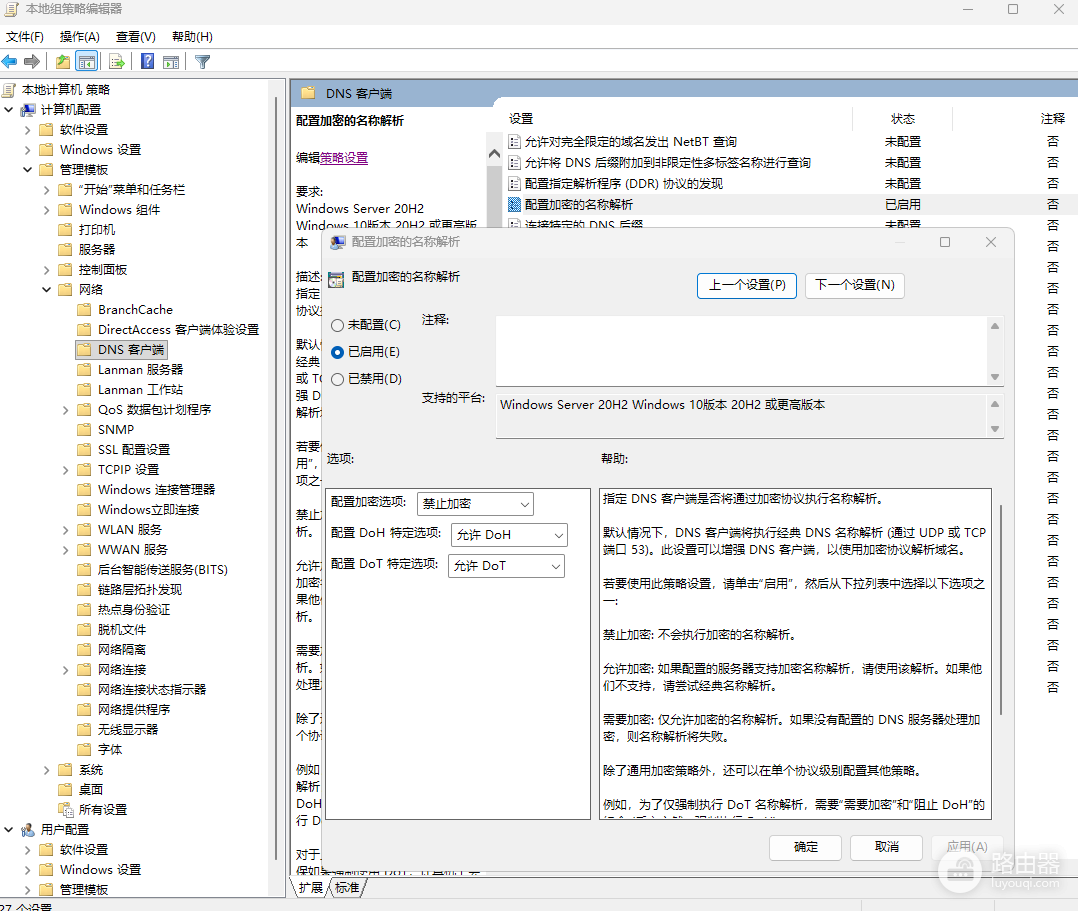The height and width of the screenshot is (911, 1078).
Task: Expand the 系统 tree node
Action: [x=47, y=770]
